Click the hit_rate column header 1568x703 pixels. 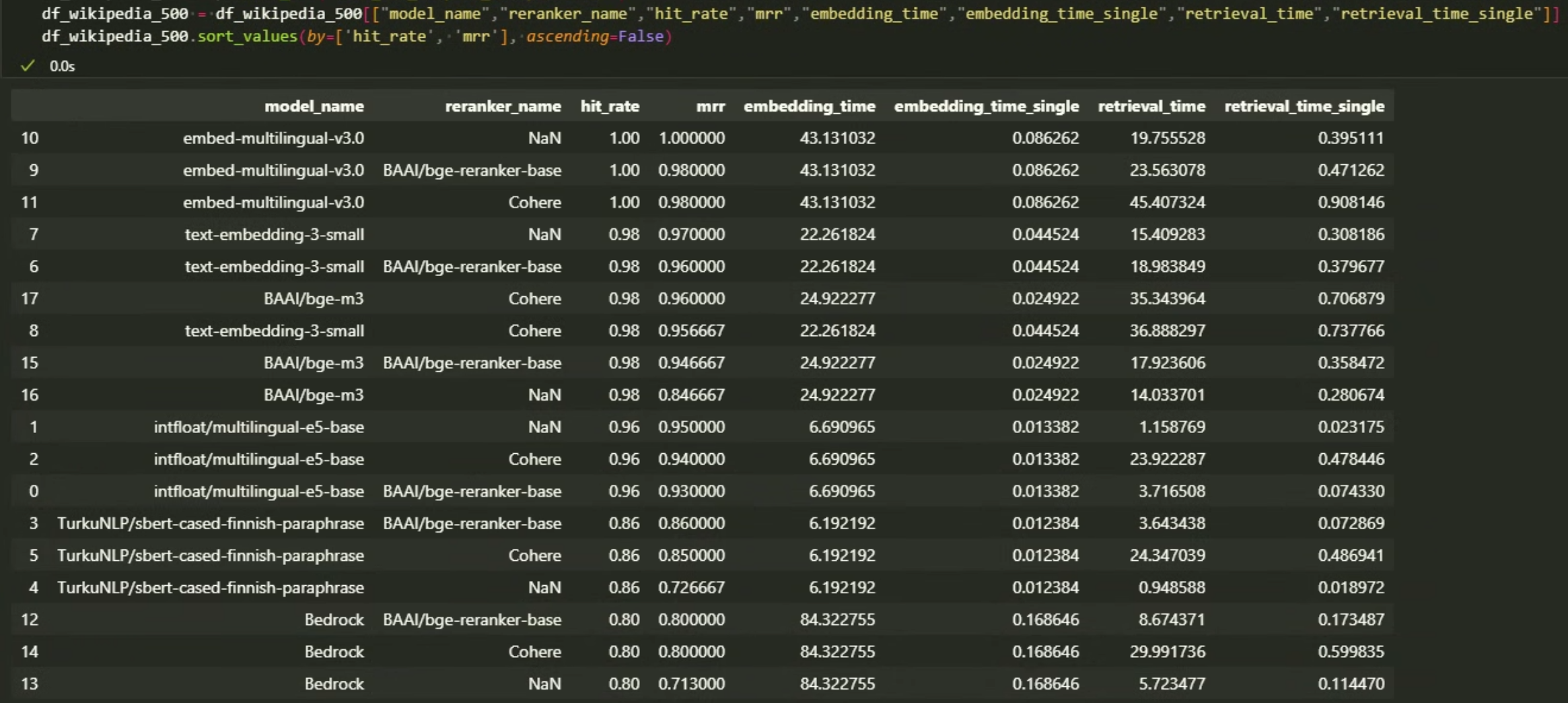[610, 106]
